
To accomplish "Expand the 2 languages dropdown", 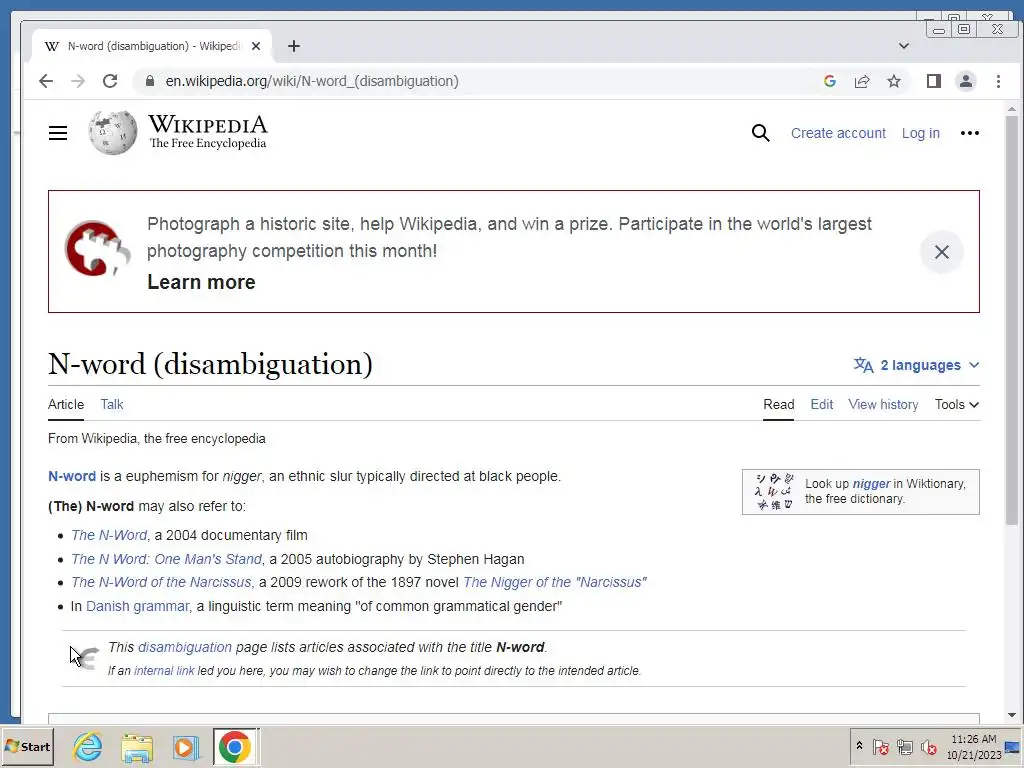I will tap(917, 365).
